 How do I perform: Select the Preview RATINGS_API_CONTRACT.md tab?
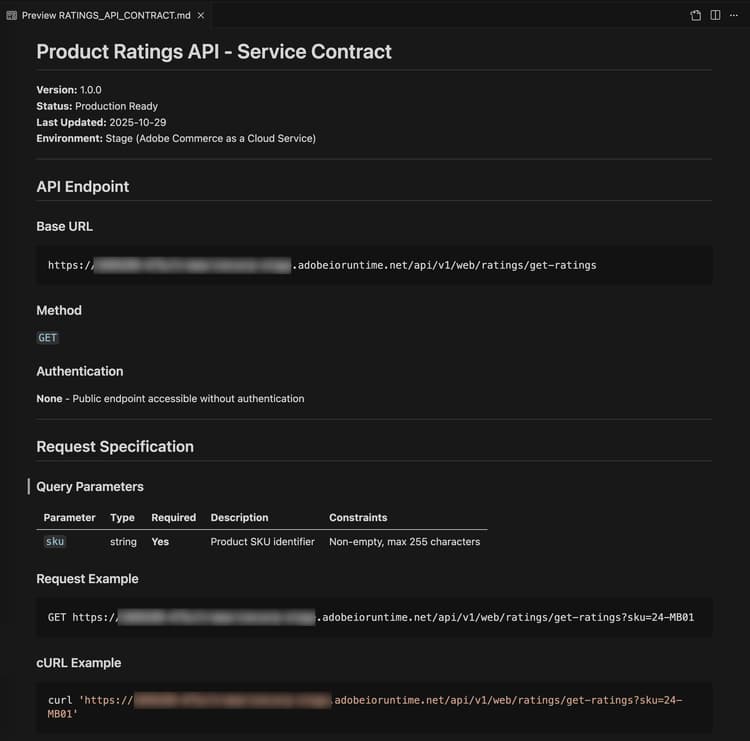(105, 16)
